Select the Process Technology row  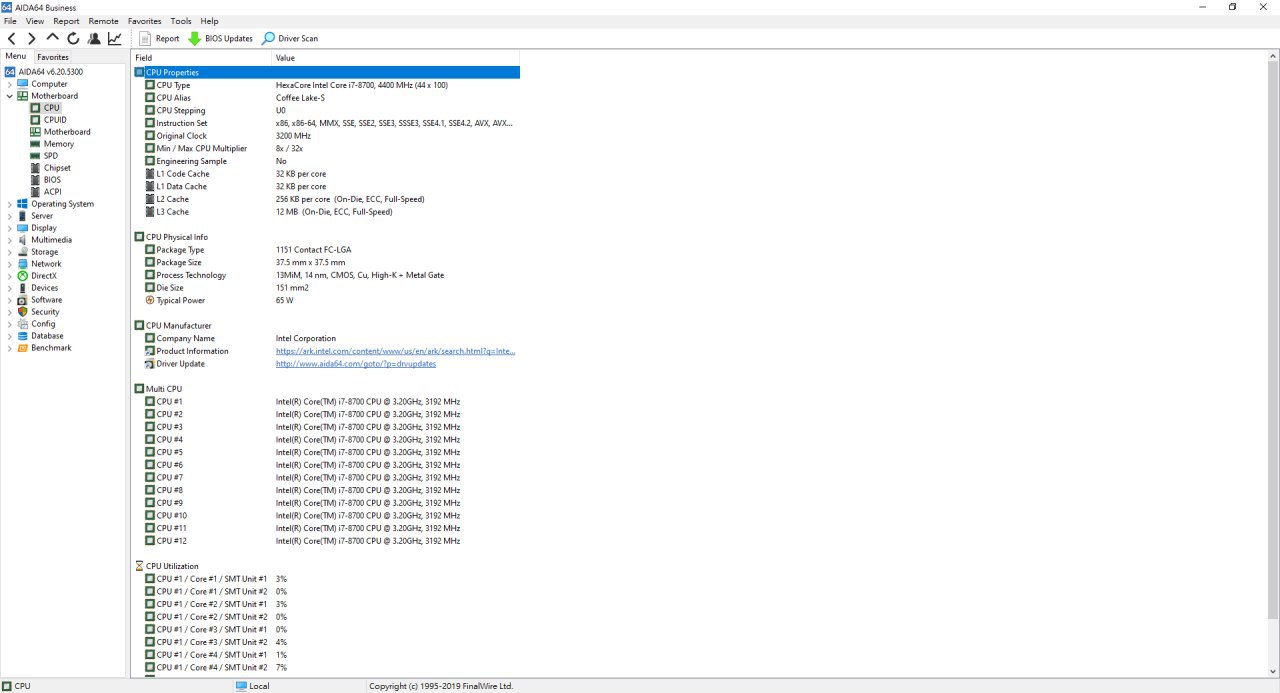pos(326,275)
